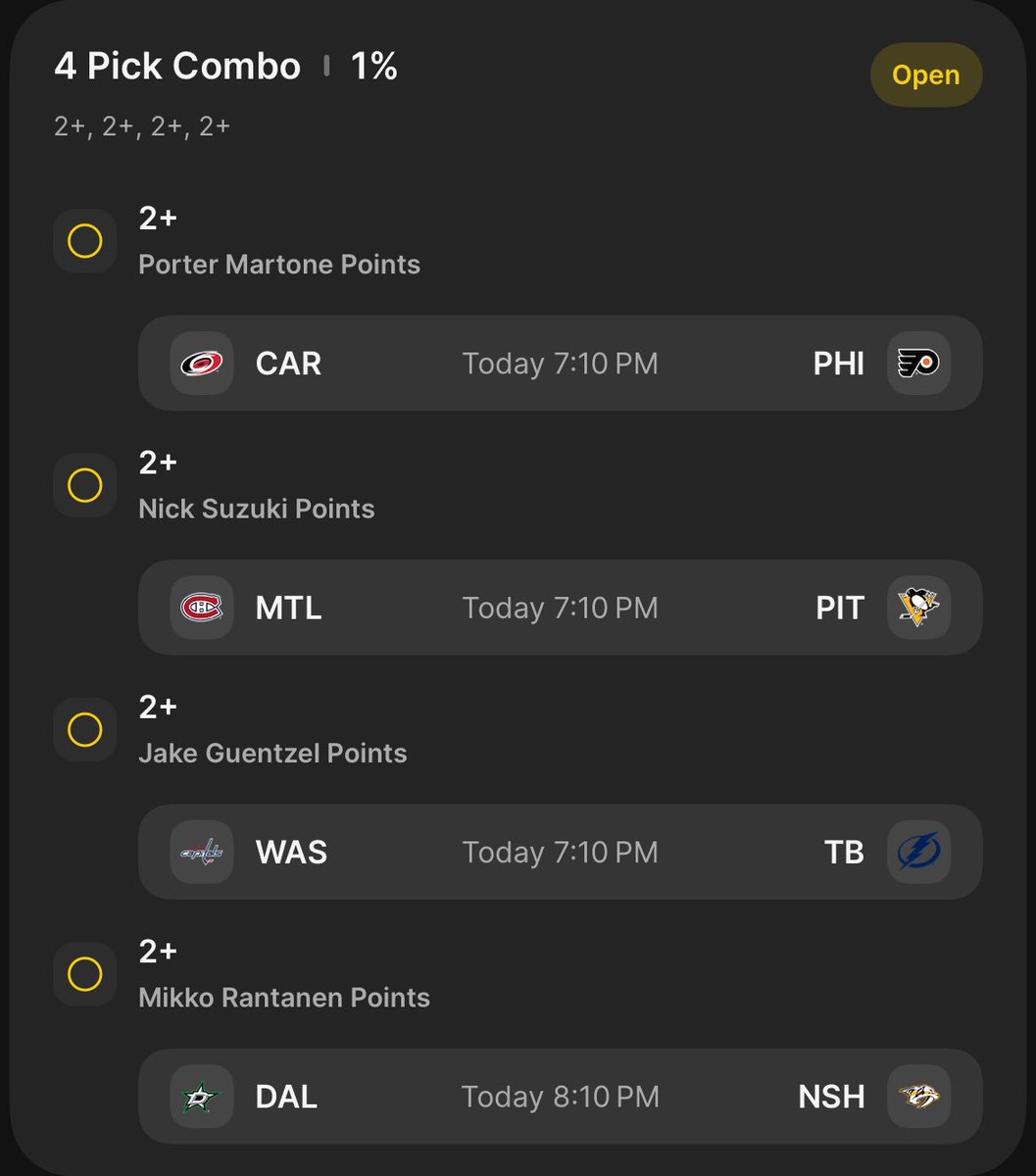Select the Jake Guentzel pick circle
This screenshot has width=1036, height=1176.
[x=85, y=729]
